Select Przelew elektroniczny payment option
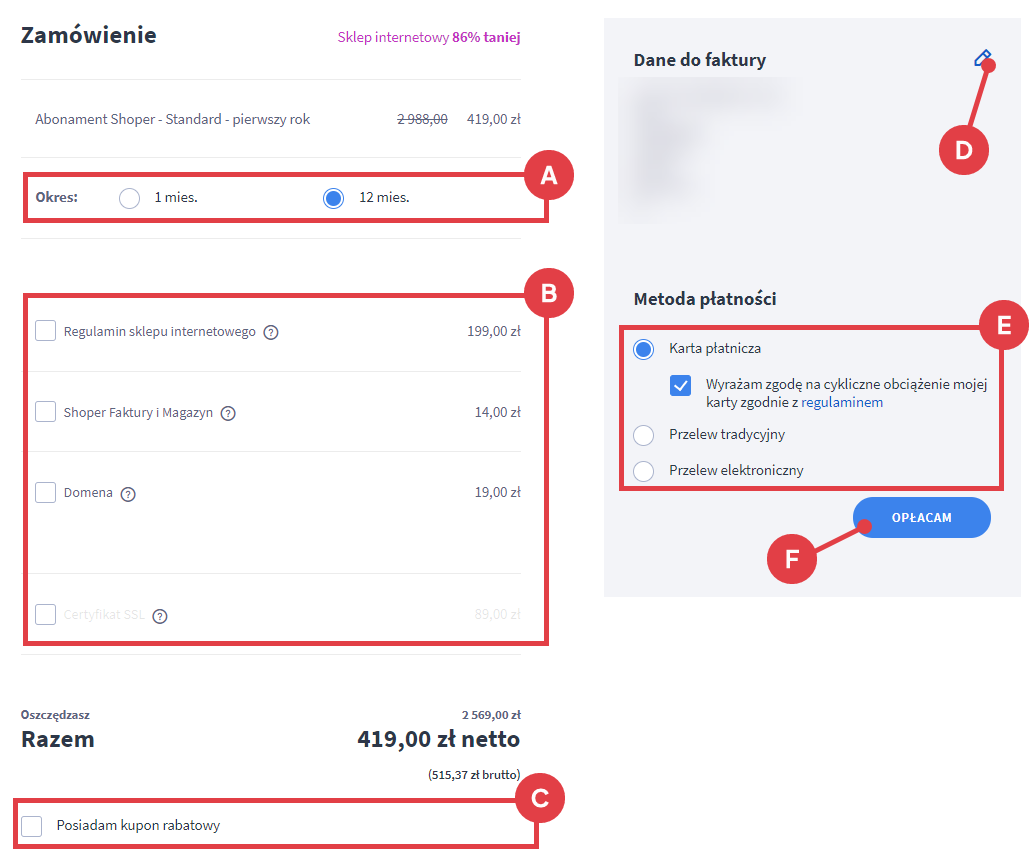The height and width of the screenshot is (850, 1032). coord(644,470)
